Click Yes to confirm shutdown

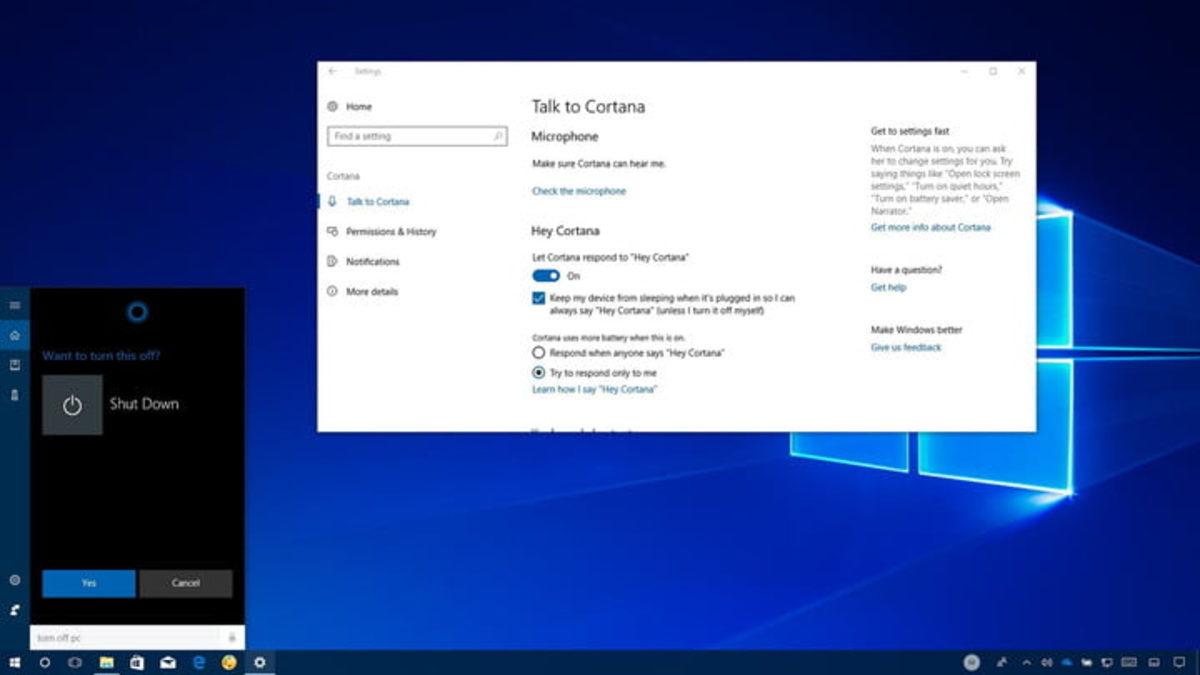tap(87, 583)
